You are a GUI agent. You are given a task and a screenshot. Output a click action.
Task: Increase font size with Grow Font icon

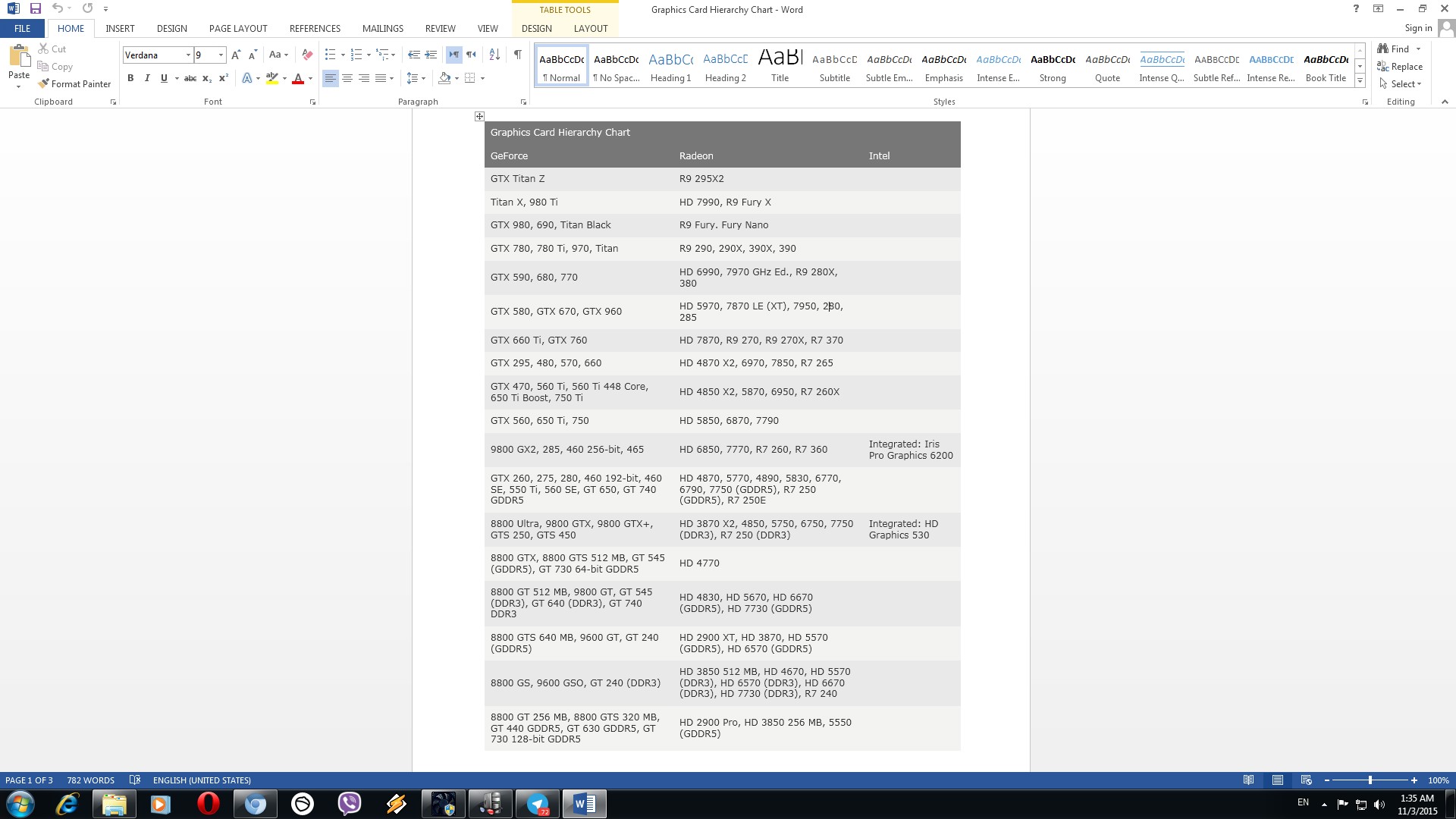coord(236,55)
